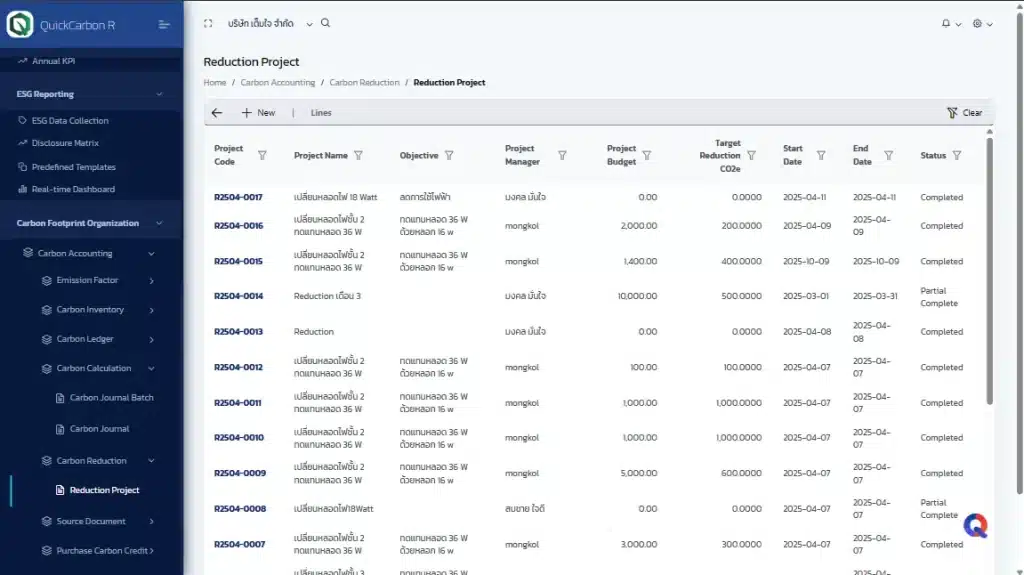Click the page vertical scrollbar
This screenshot has width=1024, height=575.
point(1019,252)
